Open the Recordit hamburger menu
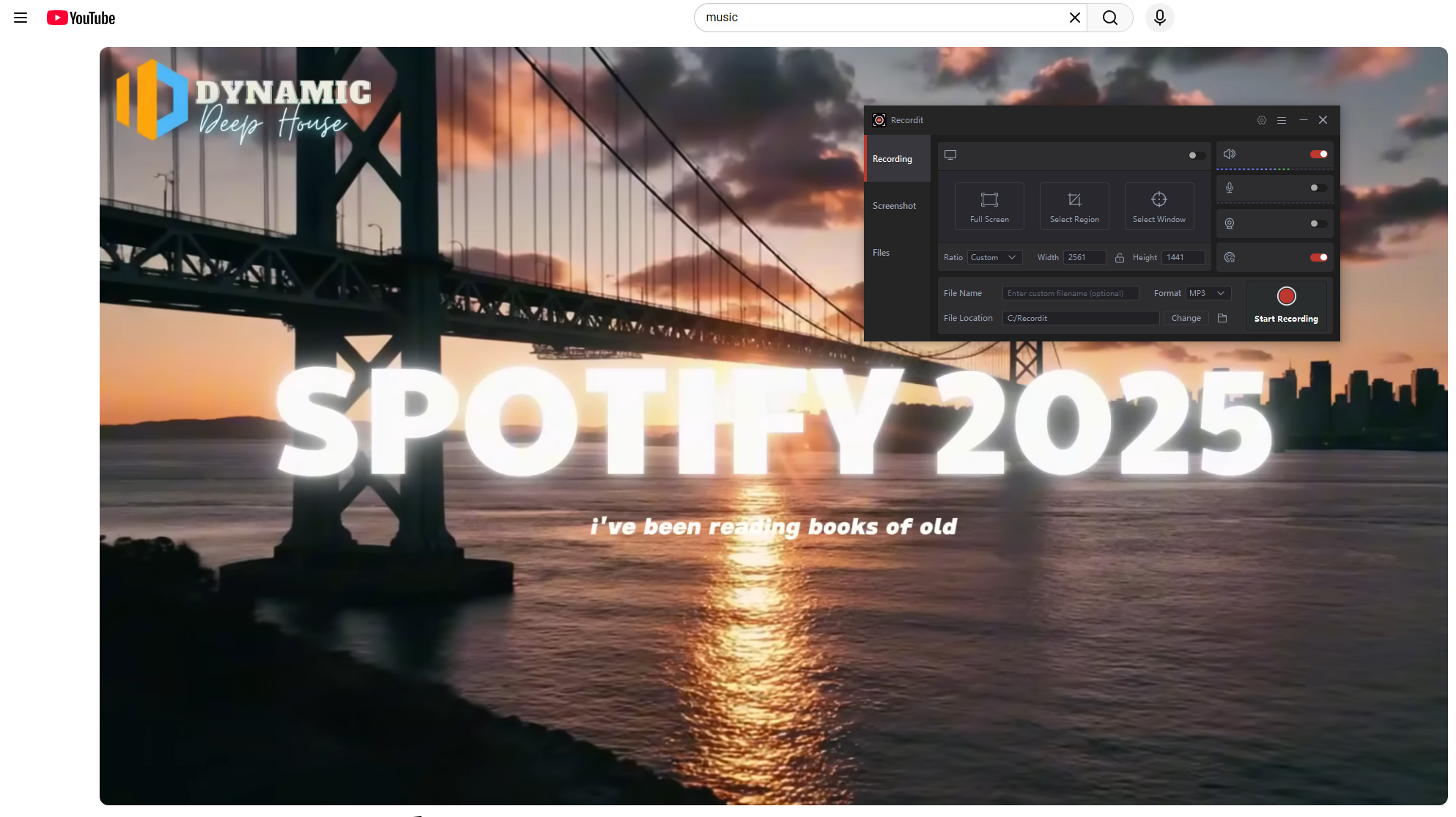1456x817 pixels. [x=1282, y=120]
